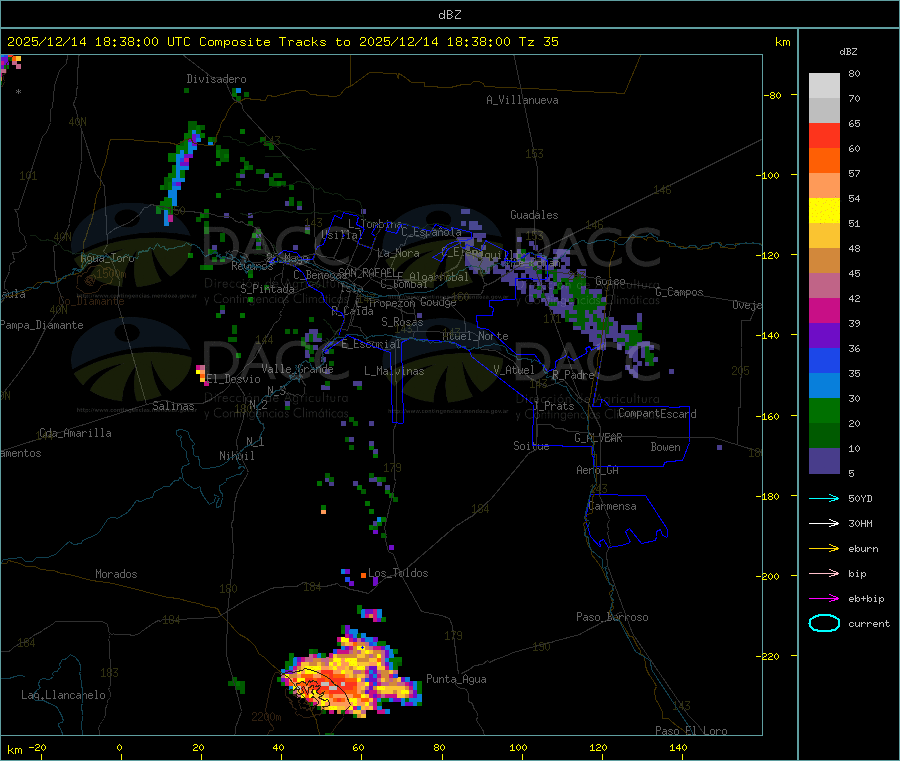Click the yellow eburn arrow in legend
The height and width of the screenshot is (761, 900).
tap(824, 549)
